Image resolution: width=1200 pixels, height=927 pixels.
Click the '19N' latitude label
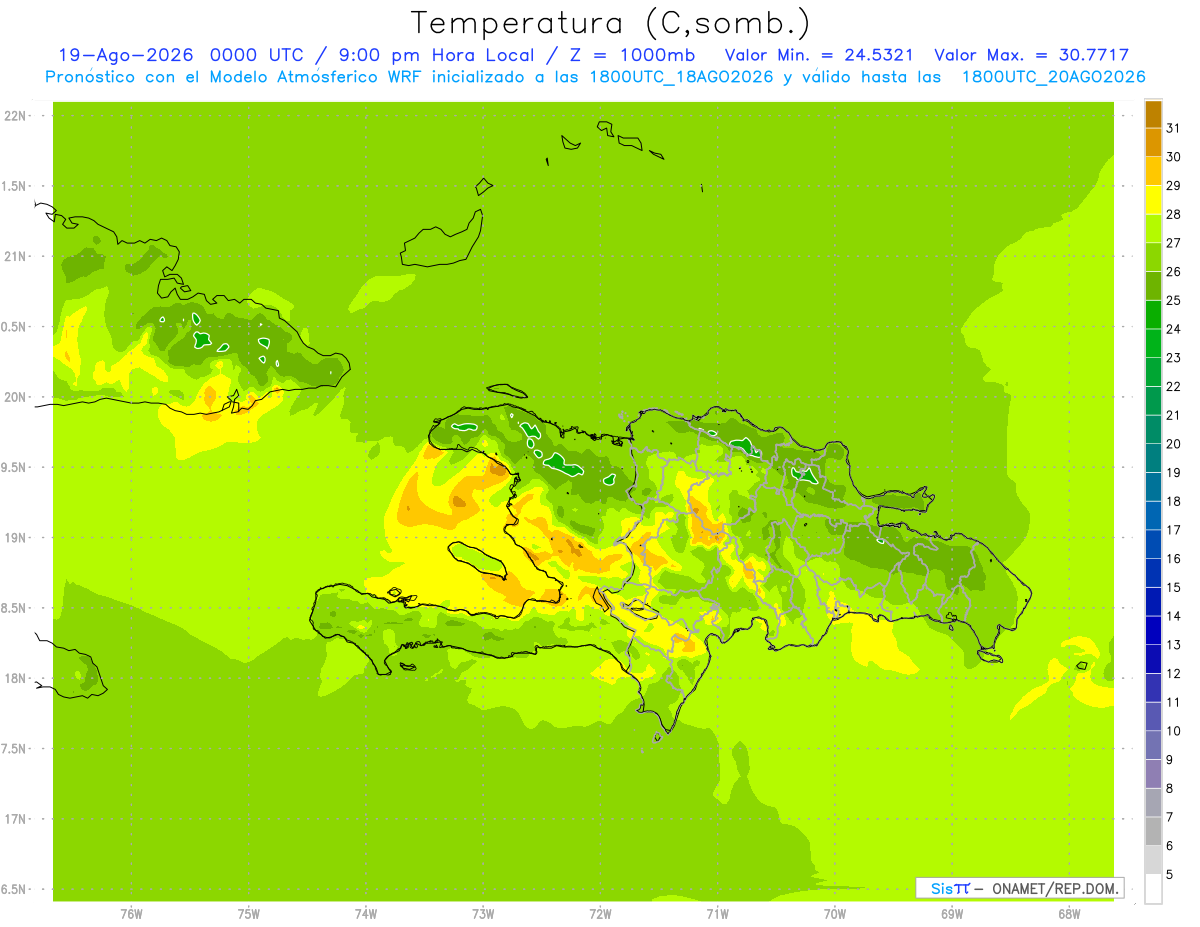15,538
